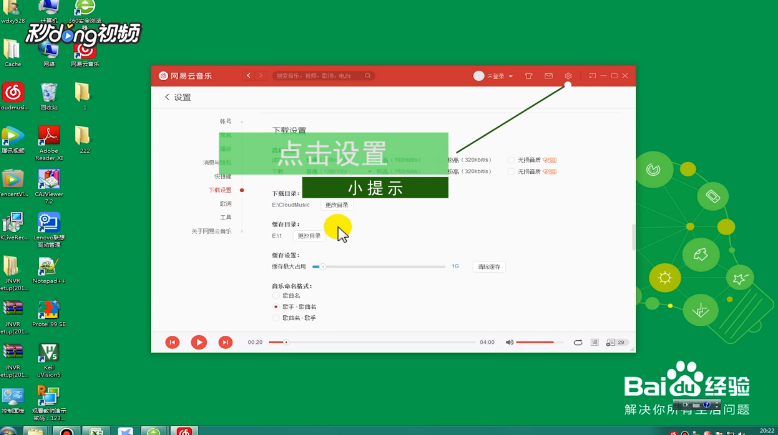Open the Windows Start button
The image size is (778, 435).
[8, 431]
